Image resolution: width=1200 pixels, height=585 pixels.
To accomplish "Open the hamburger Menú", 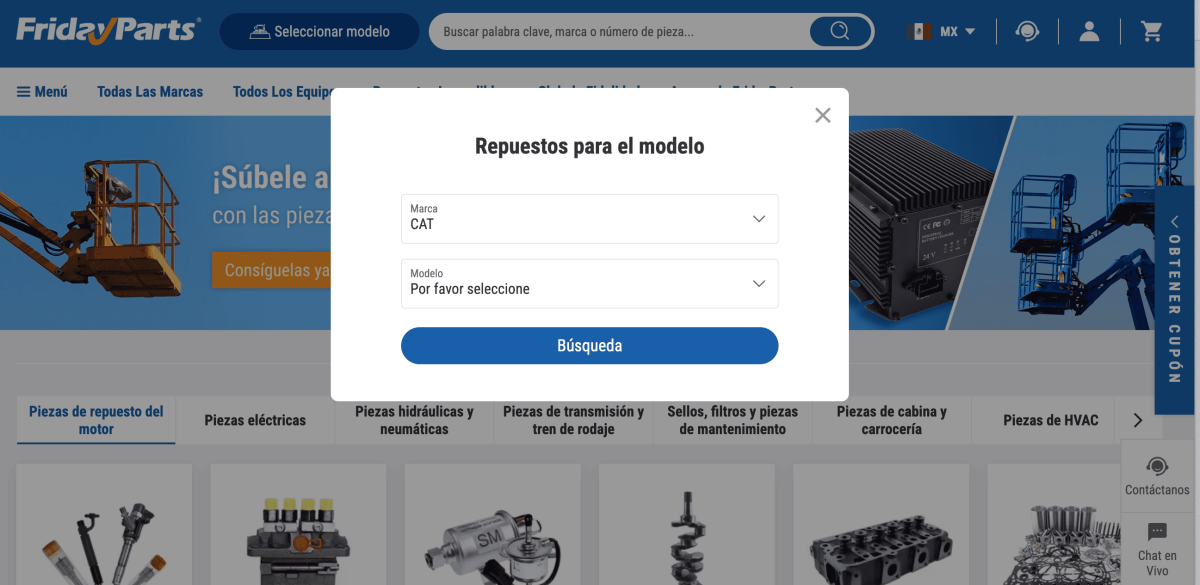I will [x=42, y=91].
